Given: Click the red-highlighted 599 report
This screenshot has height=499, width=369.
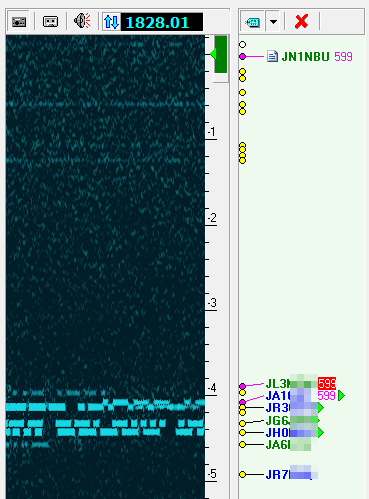Looking at the screenshot, I should pyautogui.click(x=327, y=384).
